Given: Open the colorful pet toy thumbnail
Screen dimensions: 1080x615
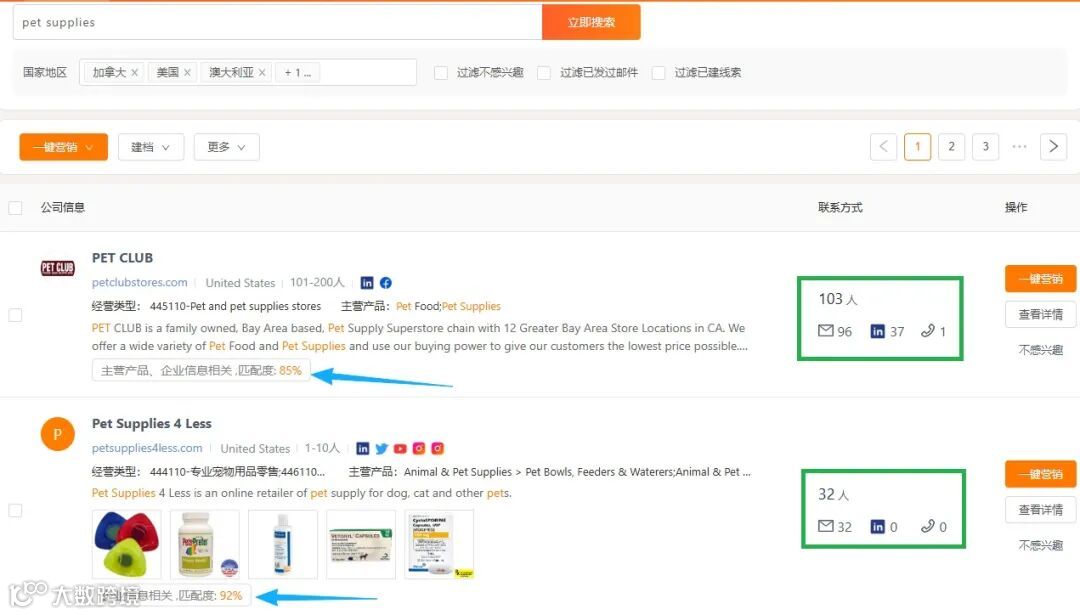Looking at the screenshot, I should pyautogui.click(x=127, y=544).
